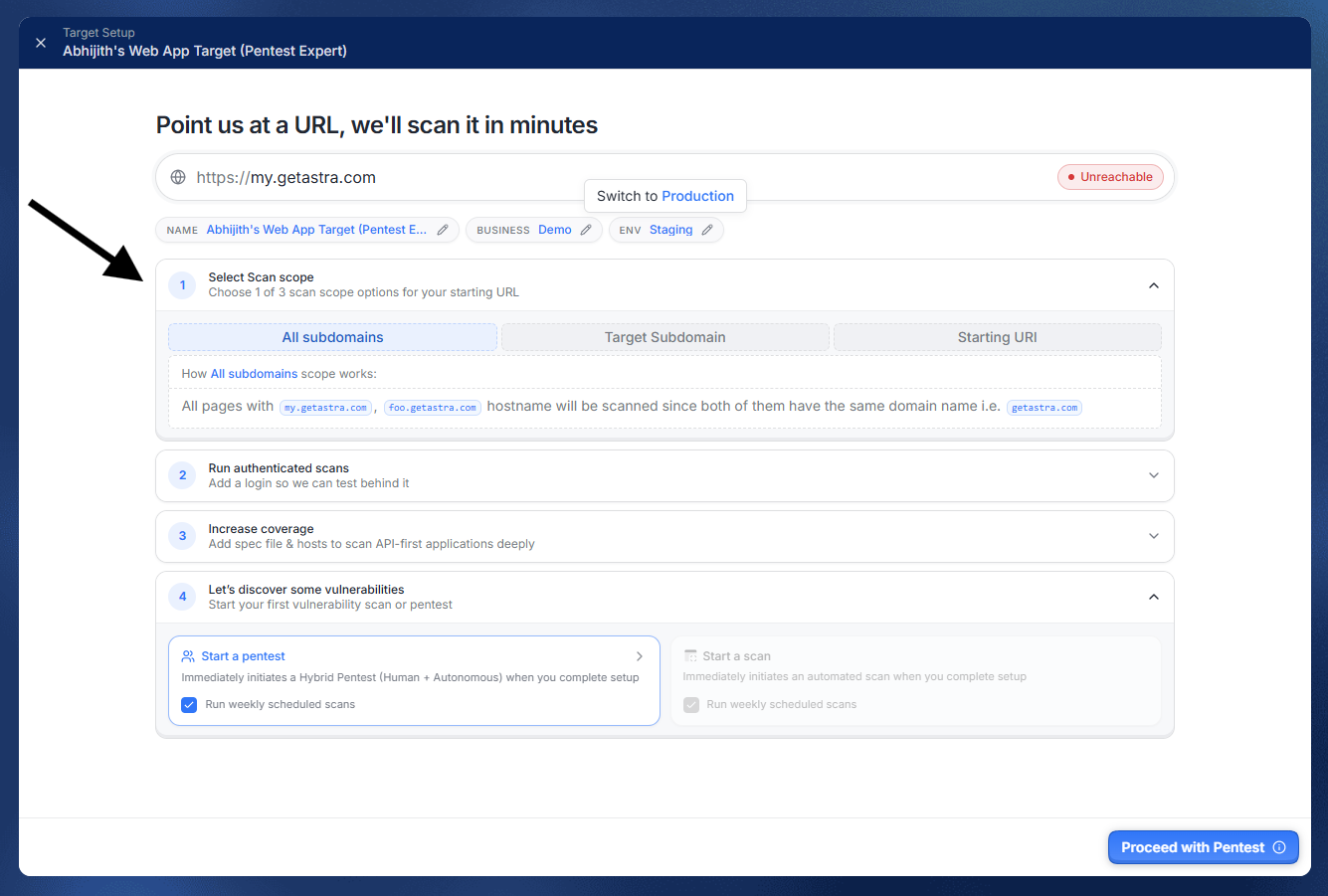Screen dimensions: 1328x896
Task: Click the Start a scan icon
Action: (x=690, y=656)
